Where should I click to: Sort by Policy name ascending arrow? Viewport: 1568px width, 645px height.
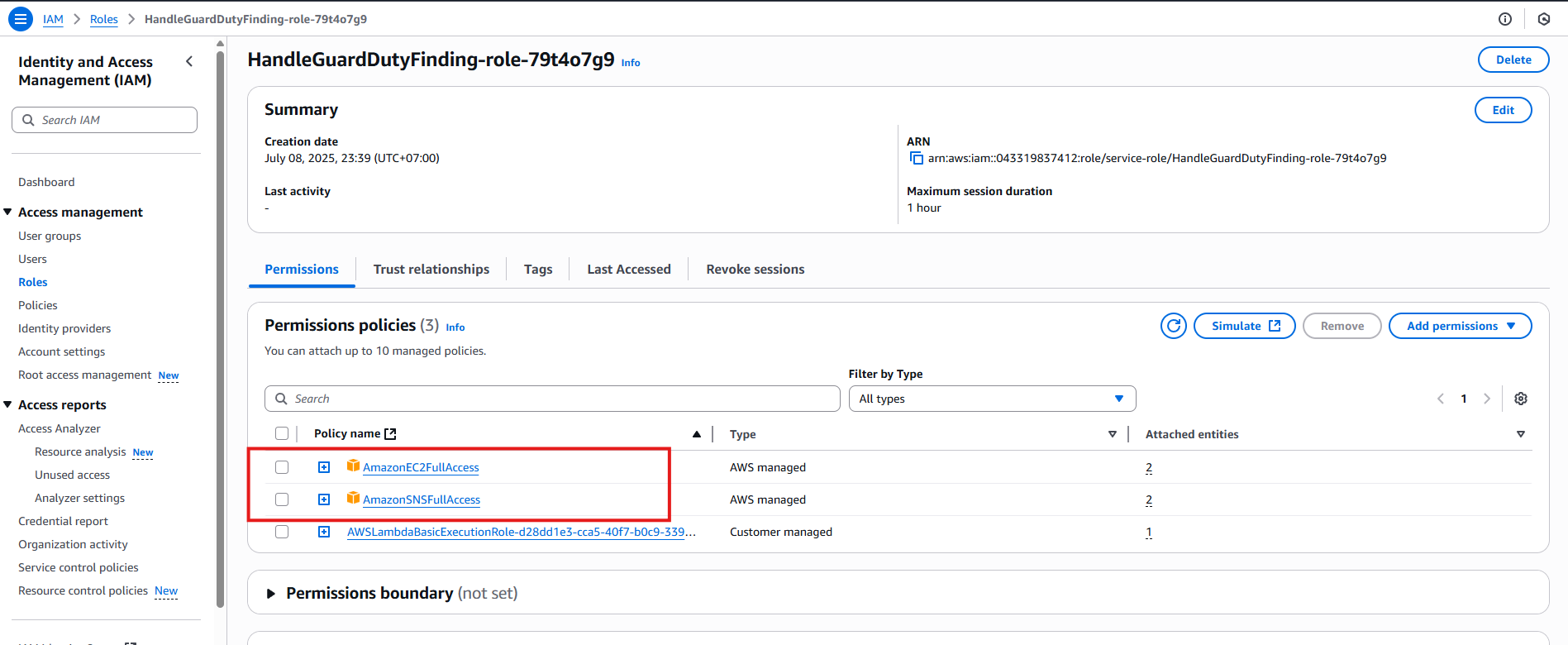697,434
